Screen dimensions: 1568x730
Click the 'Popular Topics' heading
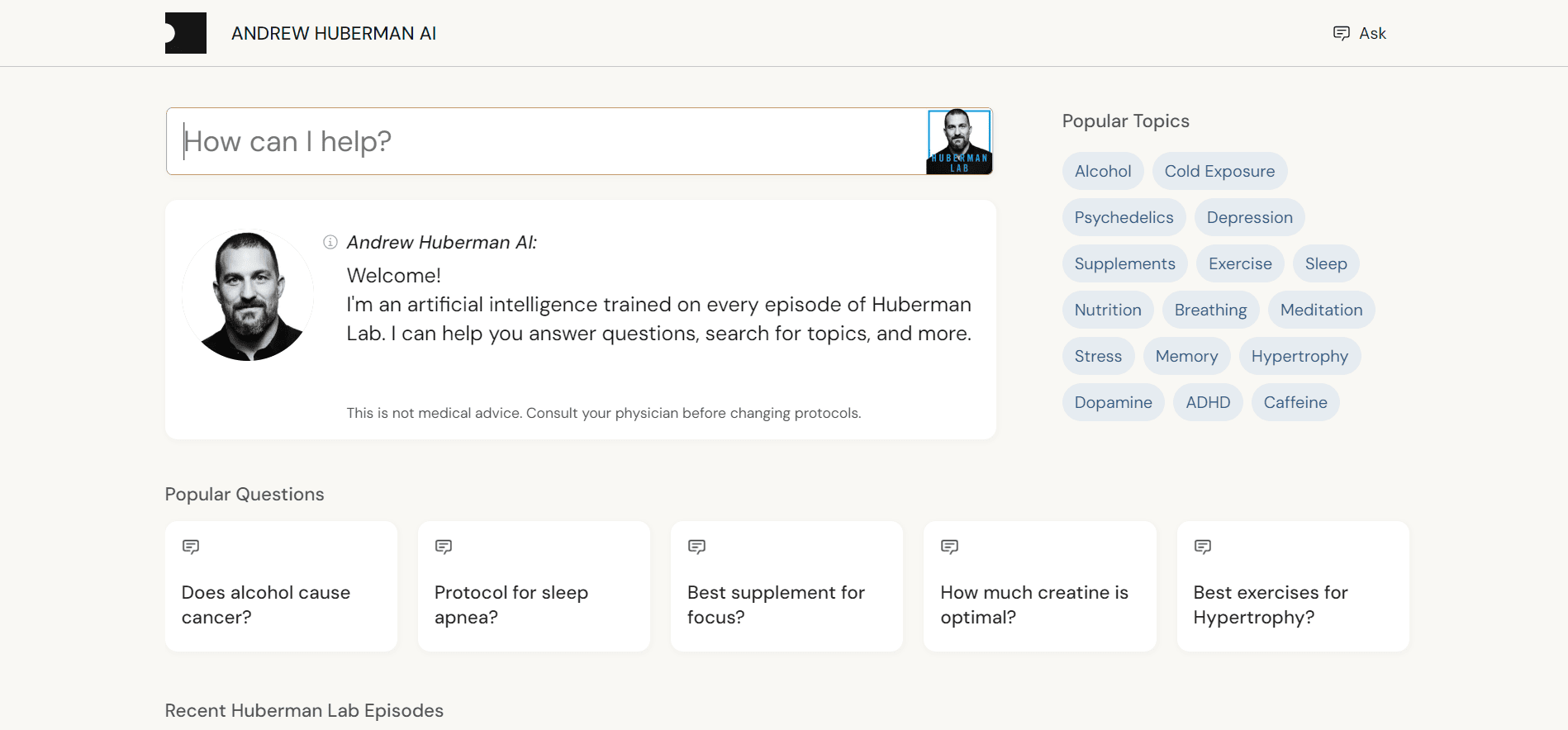point(1125,121)
